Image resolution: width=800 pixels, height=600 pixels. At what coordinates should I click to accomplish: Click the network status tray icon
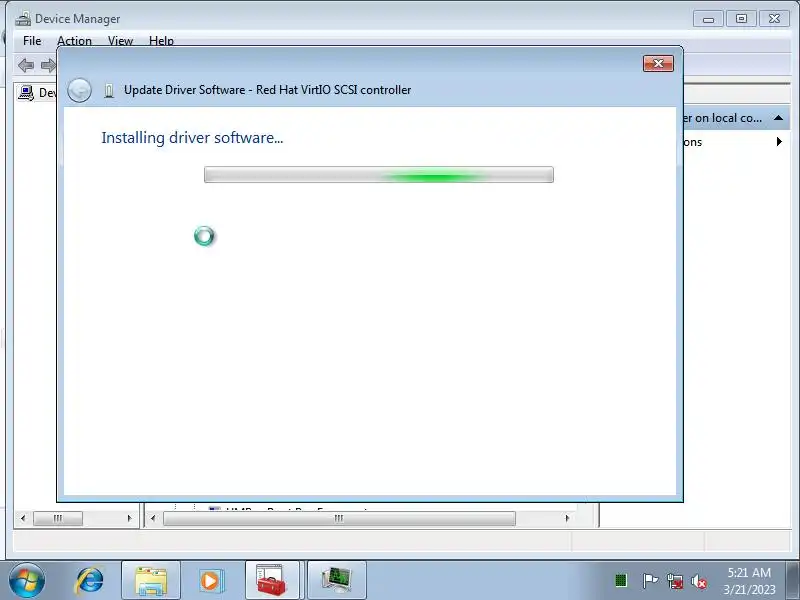[x=675, y=581]
